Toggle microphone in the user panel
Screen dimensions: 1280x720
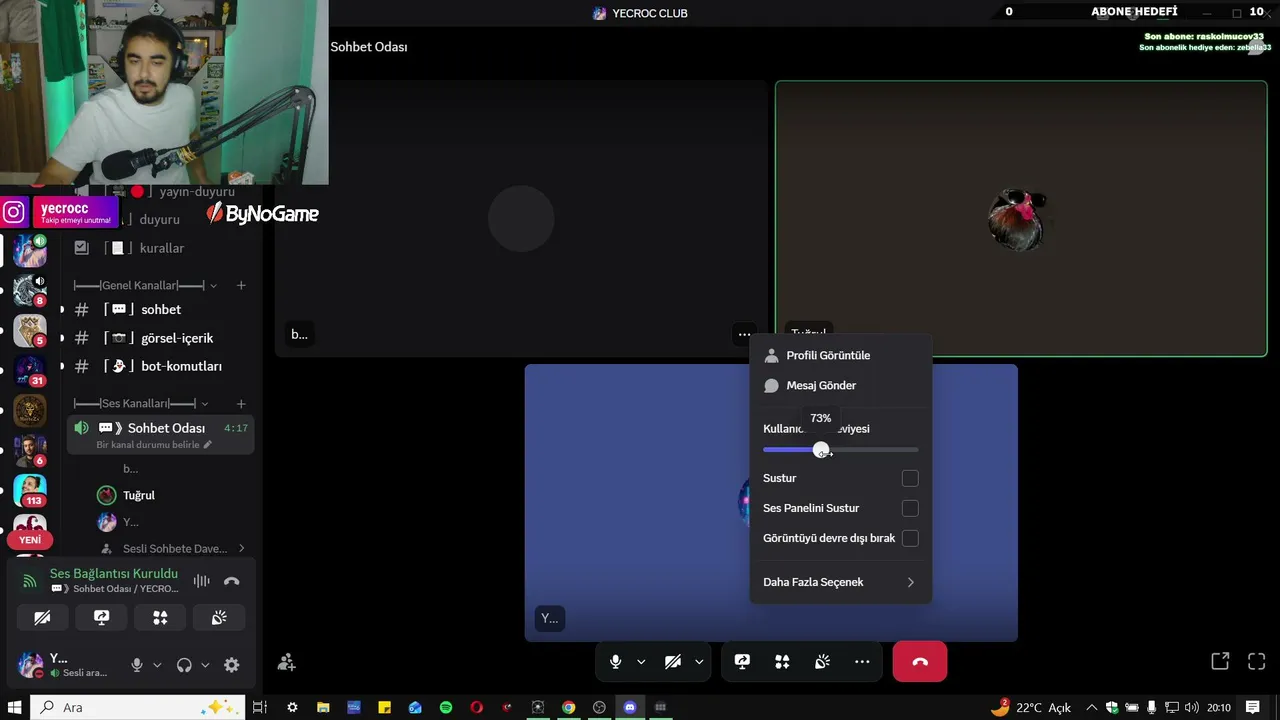point(137,665)
